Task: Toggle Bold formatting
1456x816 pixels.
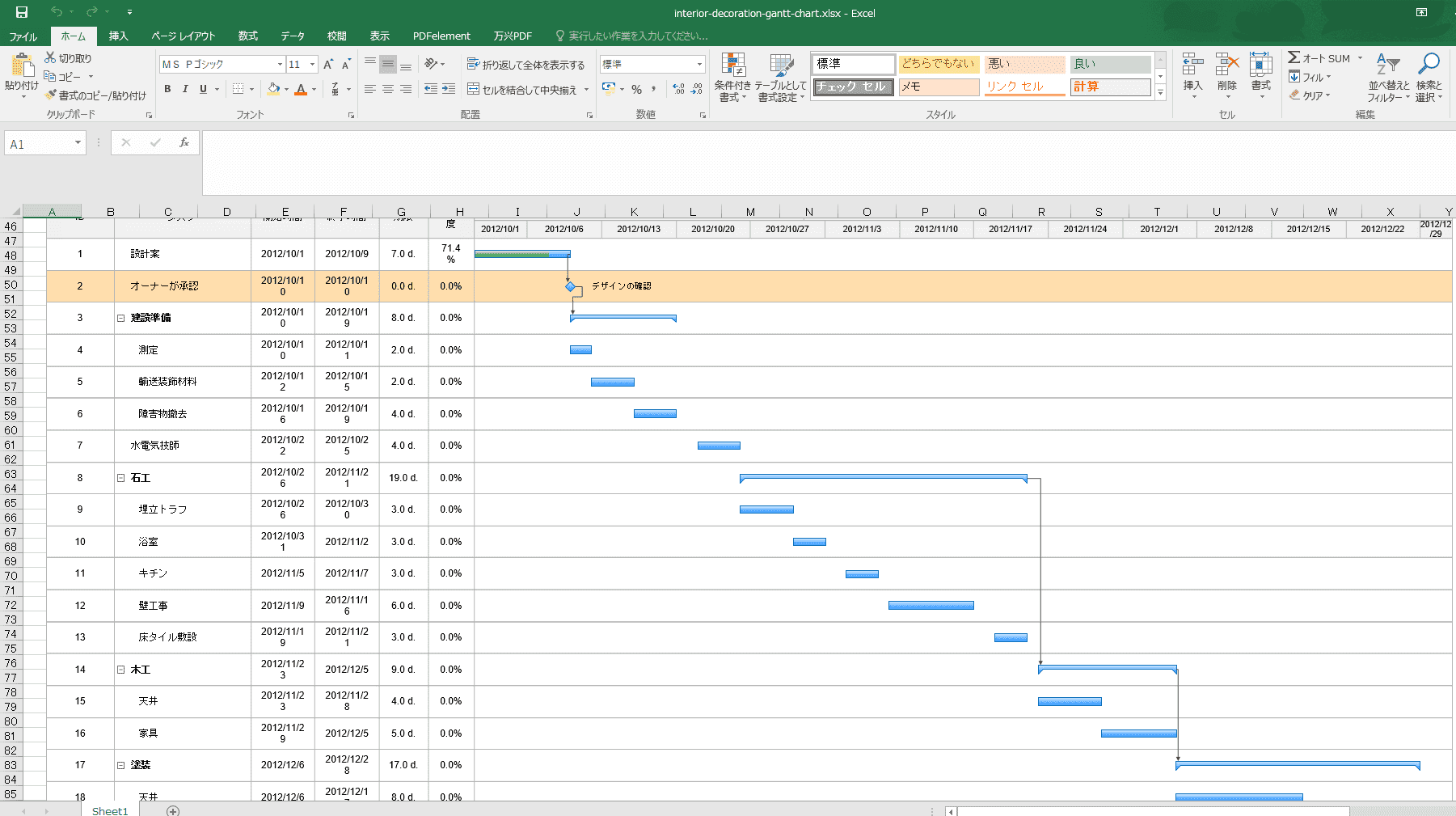Action: (167, 89)
